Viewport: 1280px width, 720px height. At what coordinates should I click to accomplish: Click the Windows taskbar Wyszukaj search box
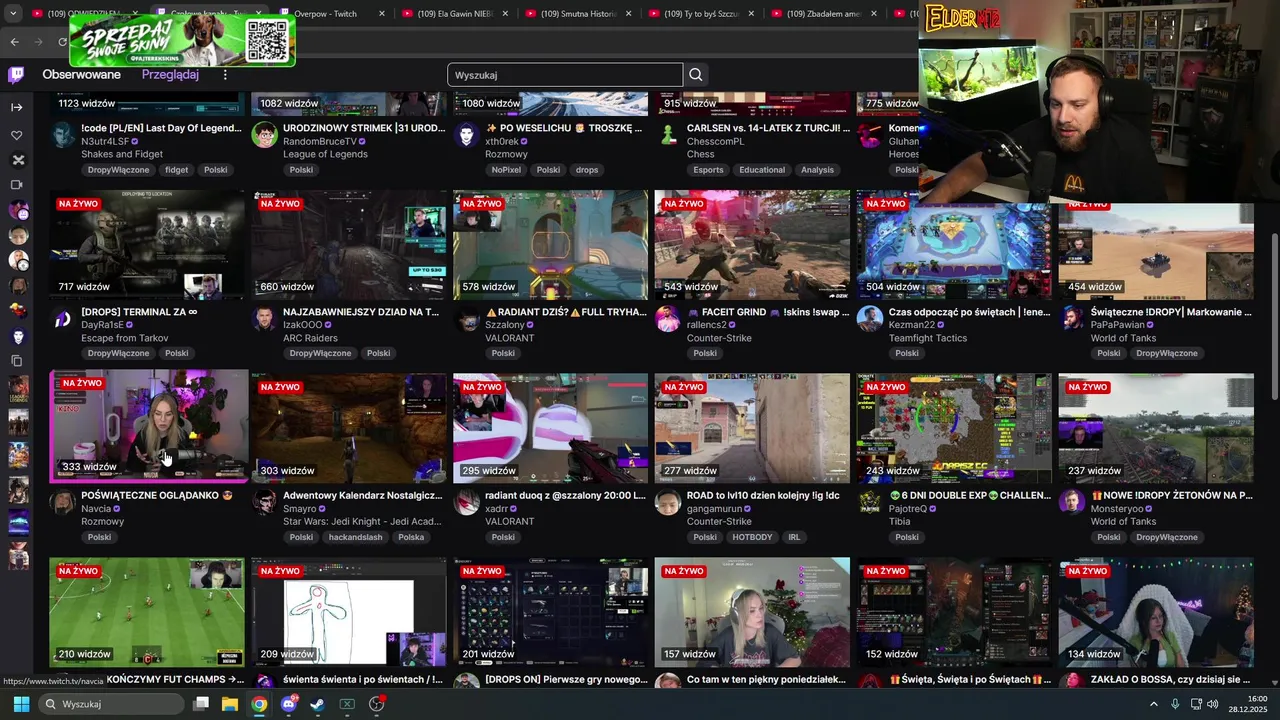pos(112,704)
